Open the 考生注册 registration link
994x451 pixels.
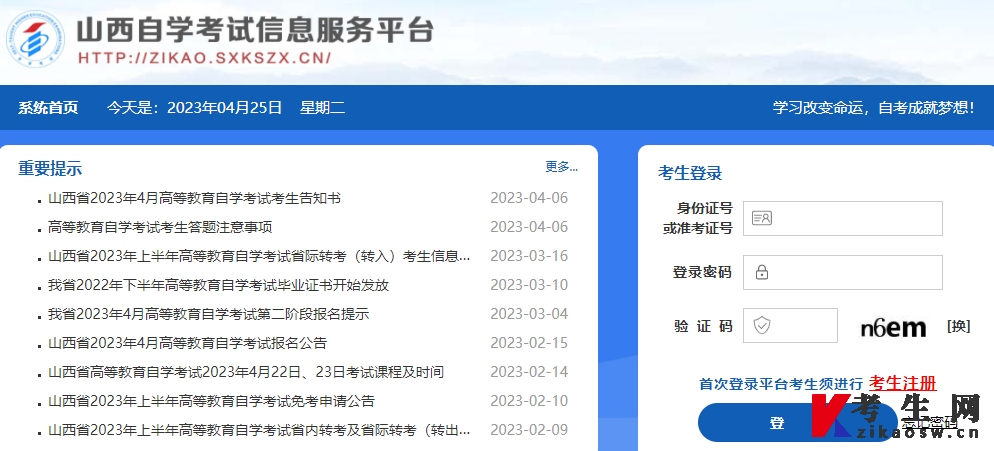click(x=902, y=383)
